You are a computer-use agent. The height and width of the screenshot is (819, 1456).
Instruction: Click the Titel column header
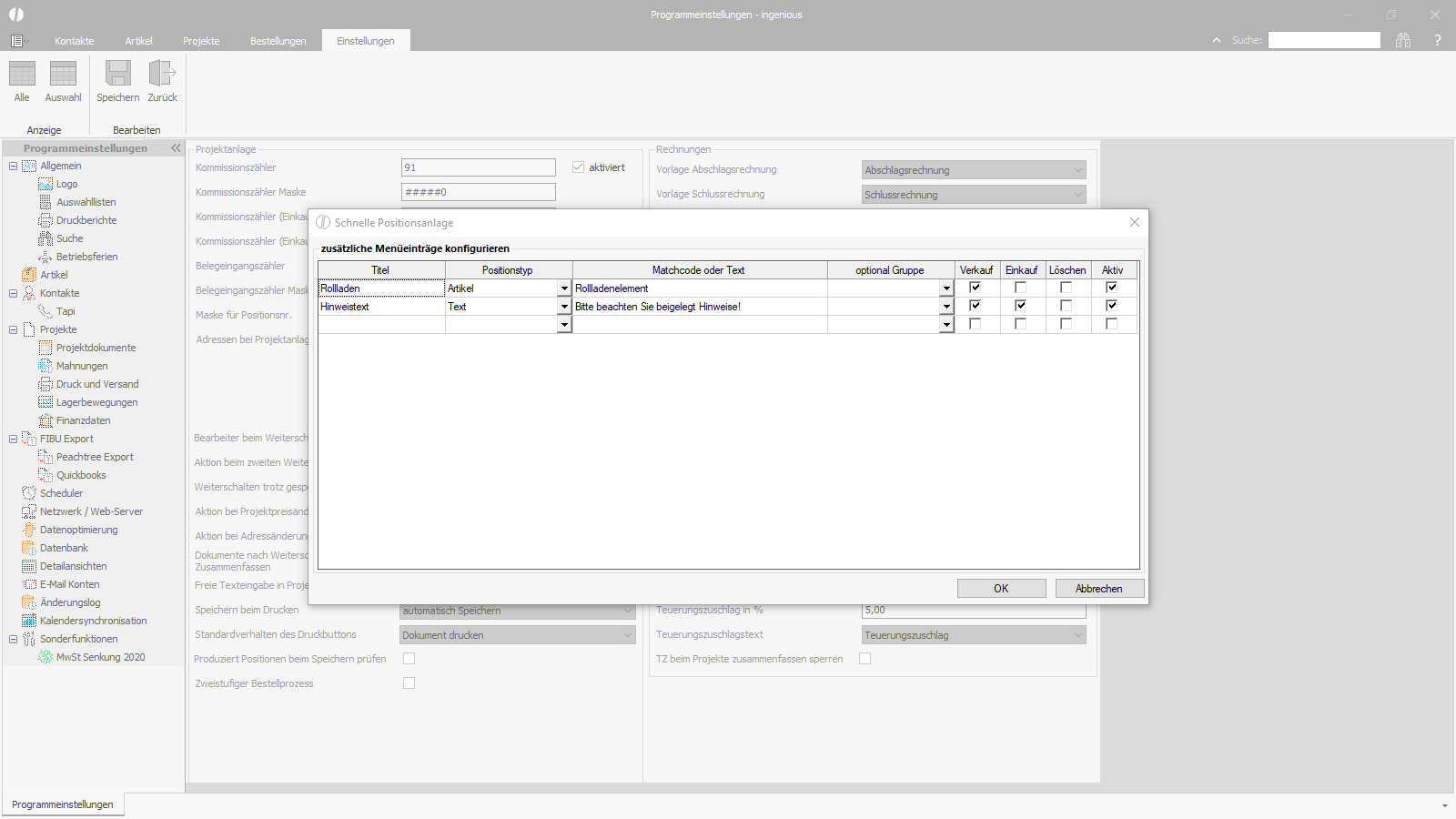381,270
